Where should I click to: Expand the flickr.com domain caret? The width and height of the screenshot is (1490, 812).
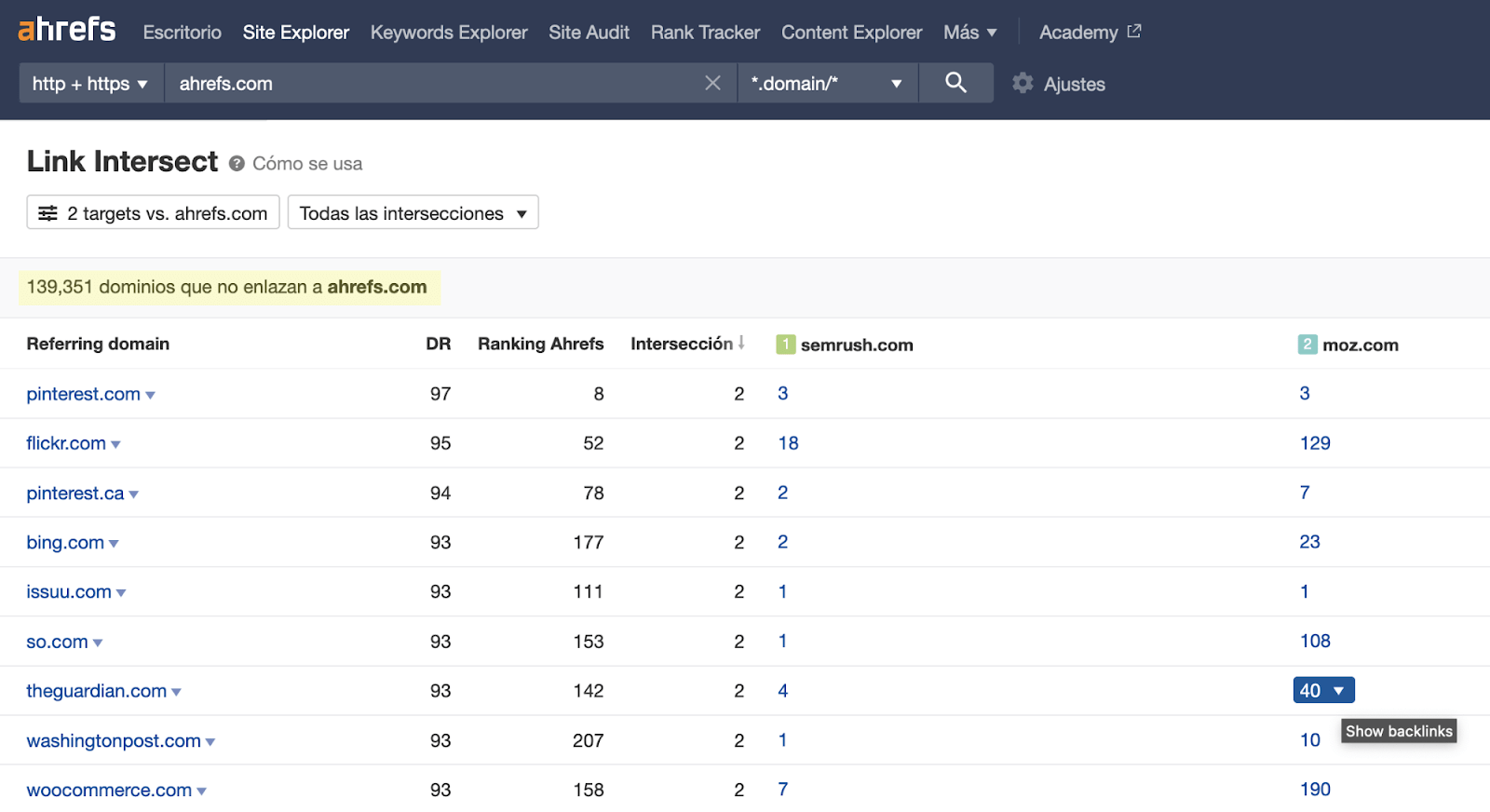tap(116, 444)
